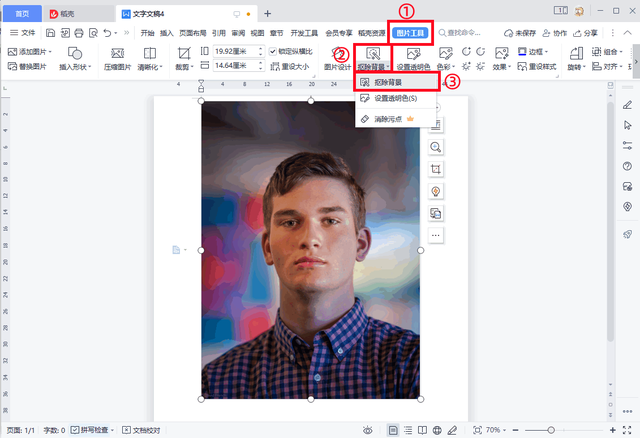
Task: Select the Crop (裁剪) tool in ribbon
Action: [184, 59]
